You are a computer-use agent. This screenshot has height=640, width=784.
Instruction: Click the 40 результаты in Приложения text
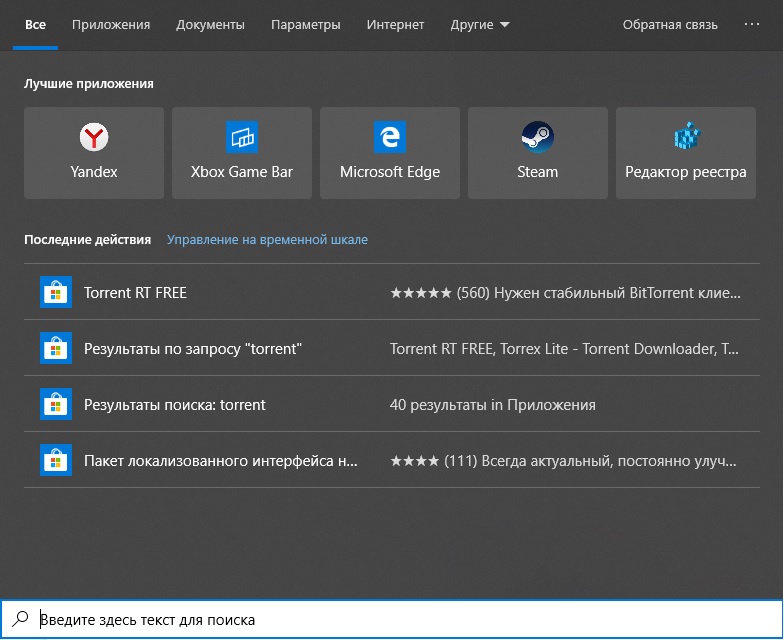[492, 404]
